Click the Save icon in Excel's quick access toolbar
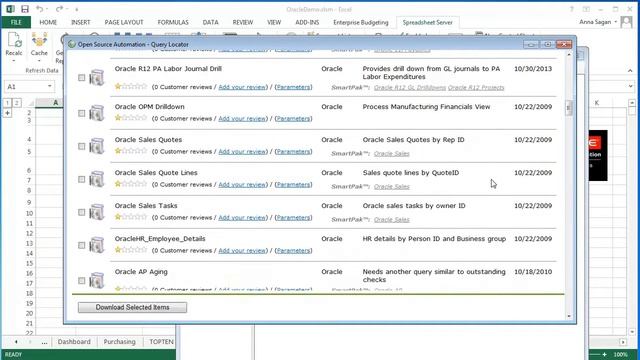The image size is (640, 360). tap(25, 9)
